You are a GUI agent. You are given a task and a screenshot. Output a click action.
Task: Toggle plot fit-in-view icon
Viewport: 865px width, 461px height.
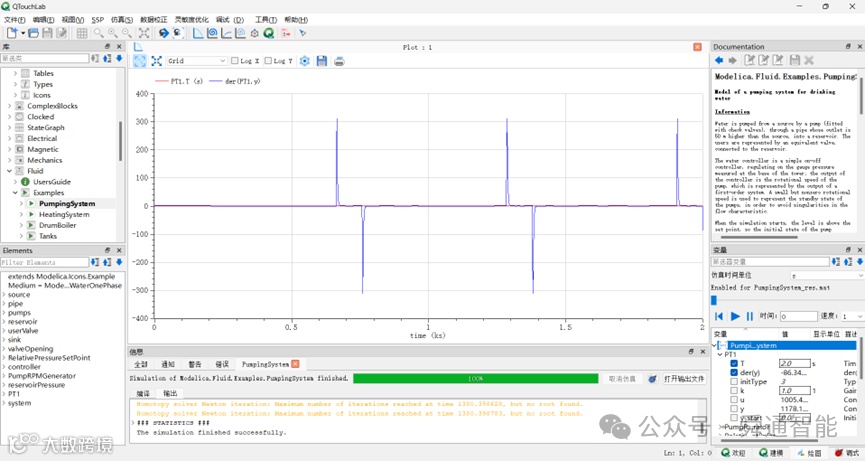pyautogui.click(x=140, y=61)
